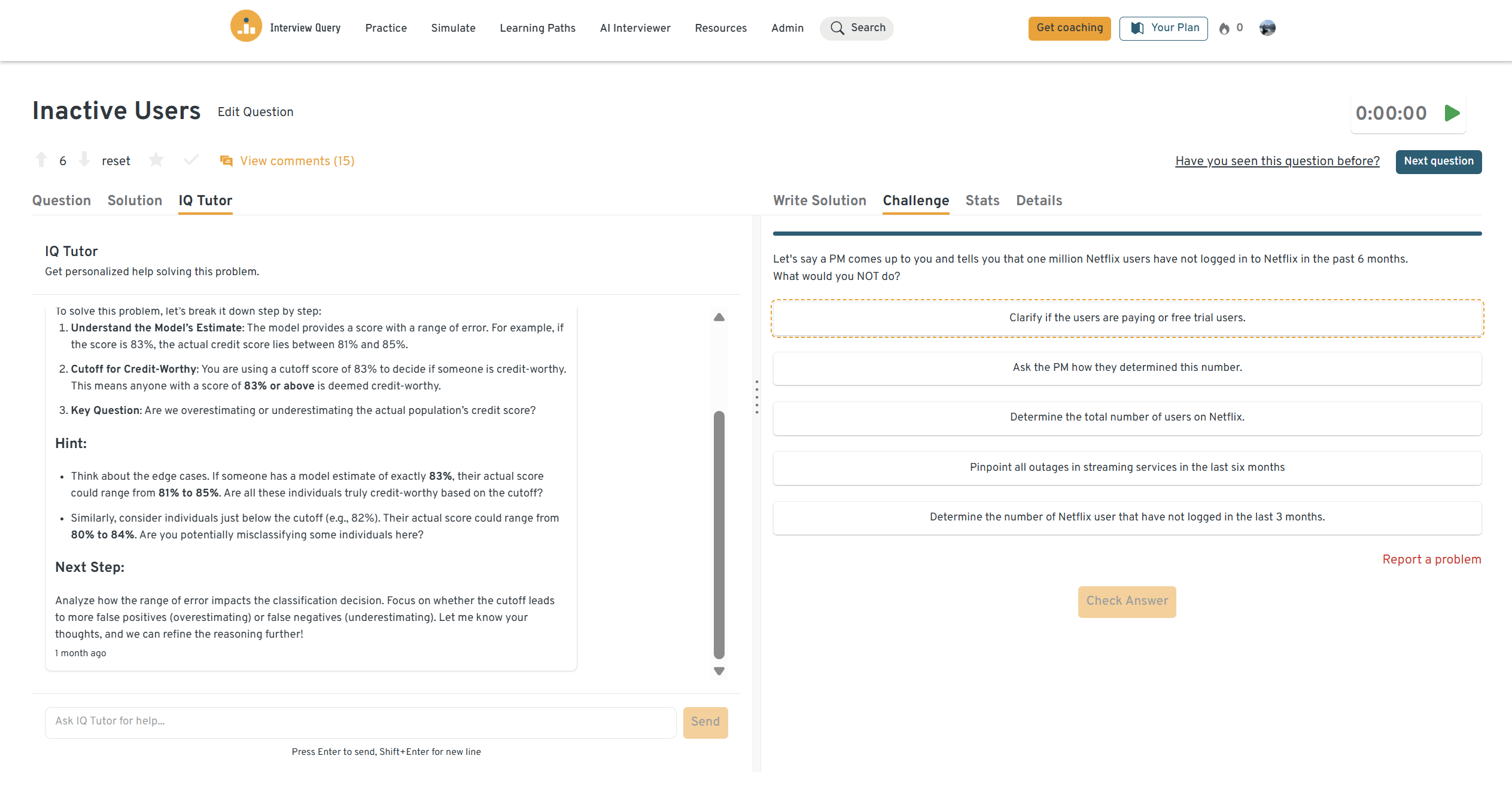The height and width of the screenshot is (792, 1512).
Task: Bookmark the question with the star icon
Action: click(x=156, y=160)
